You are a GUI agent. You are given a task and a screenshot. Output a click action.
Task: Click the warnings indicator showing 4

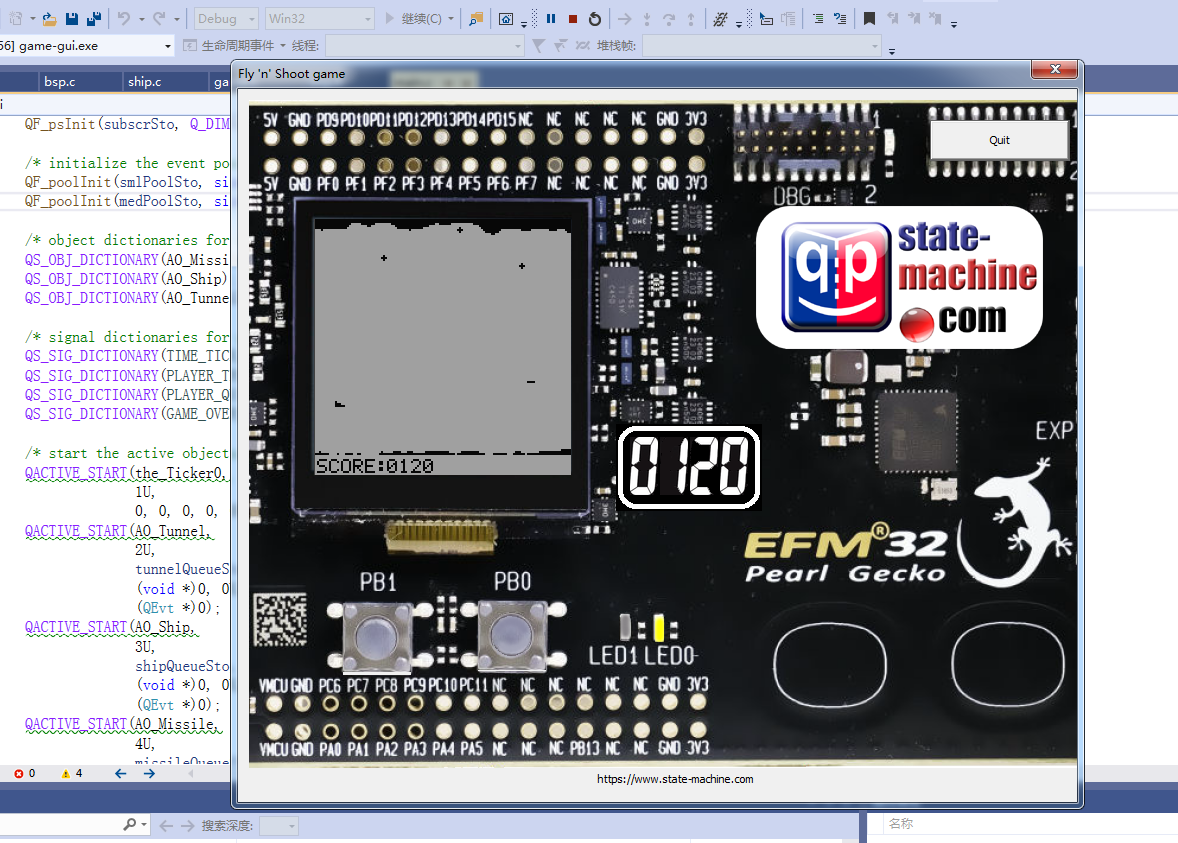pos(72,773)
